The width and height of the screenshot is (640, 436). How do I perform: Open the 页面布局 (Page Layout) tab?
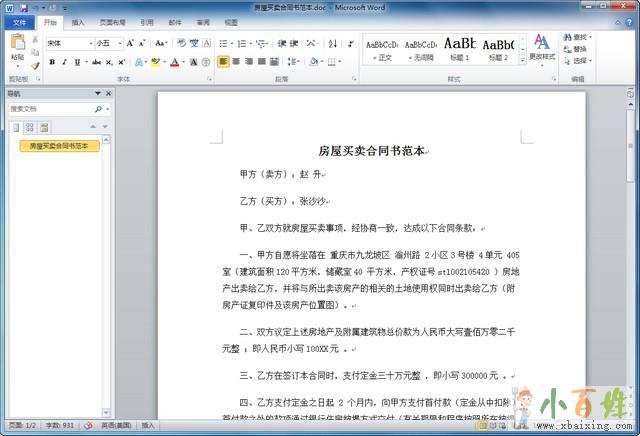coord(112,21)
